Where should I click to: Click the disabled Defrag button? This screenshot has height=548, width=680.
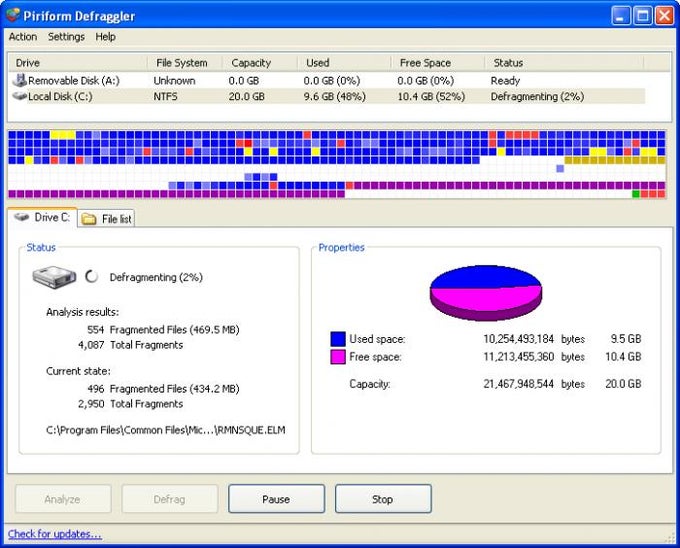point(170,499)
